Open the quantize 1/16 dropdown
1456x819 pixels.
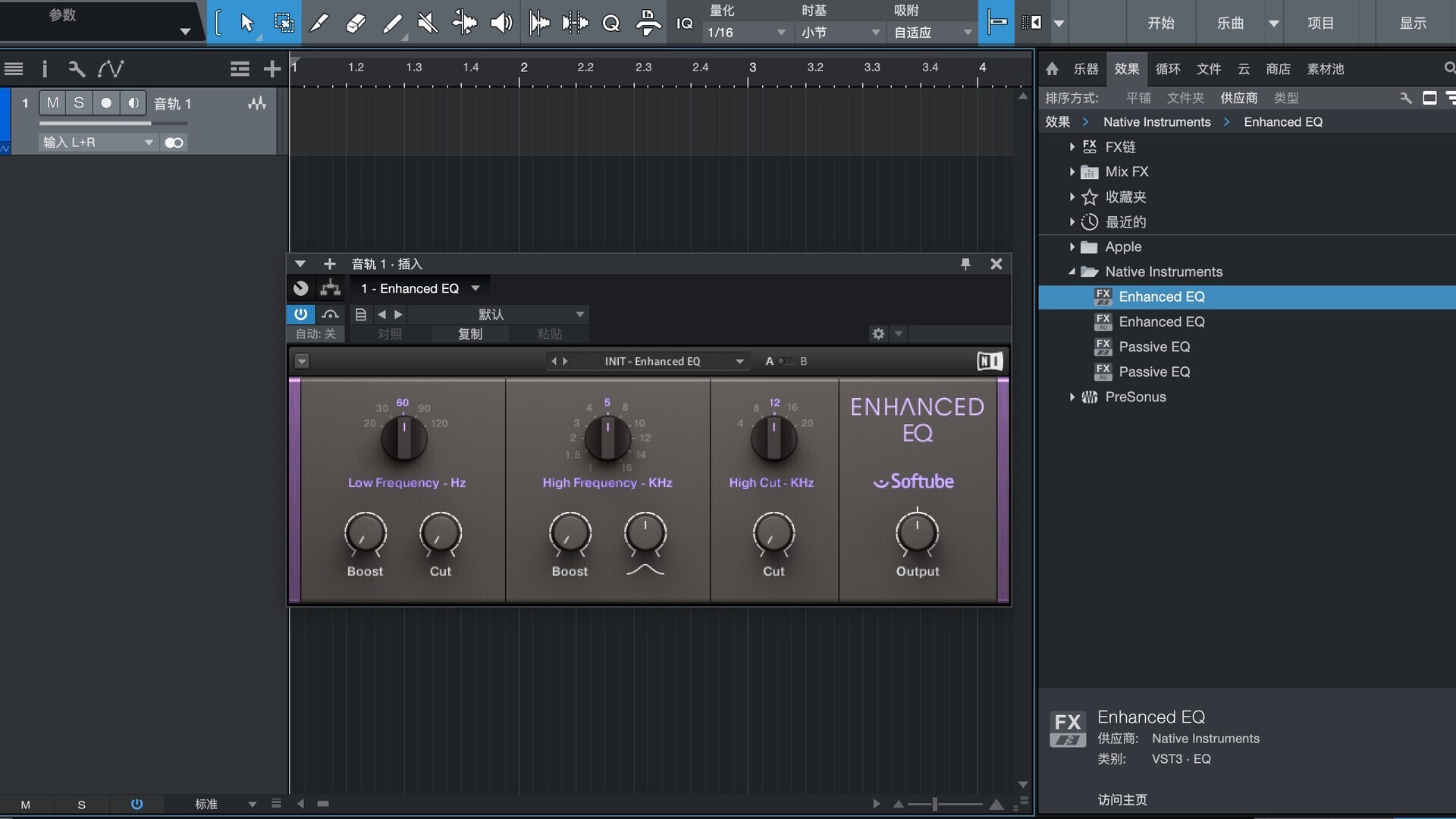[x=746, y=33]
